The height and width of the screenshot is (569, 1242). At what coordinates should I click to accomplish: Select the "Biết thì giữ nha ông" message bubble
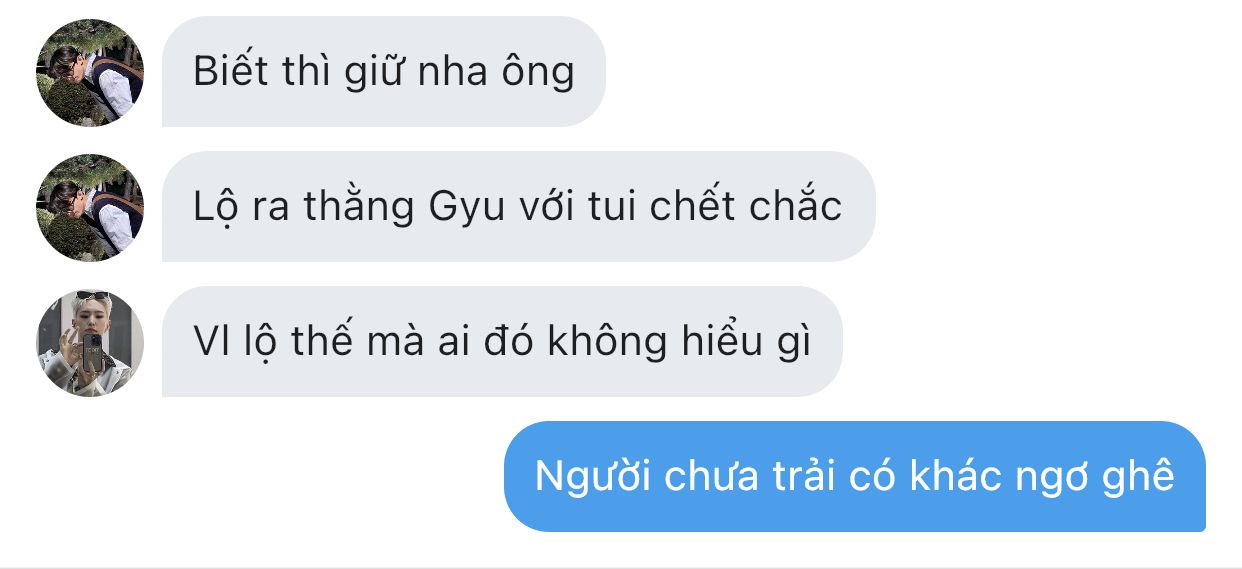384,72
